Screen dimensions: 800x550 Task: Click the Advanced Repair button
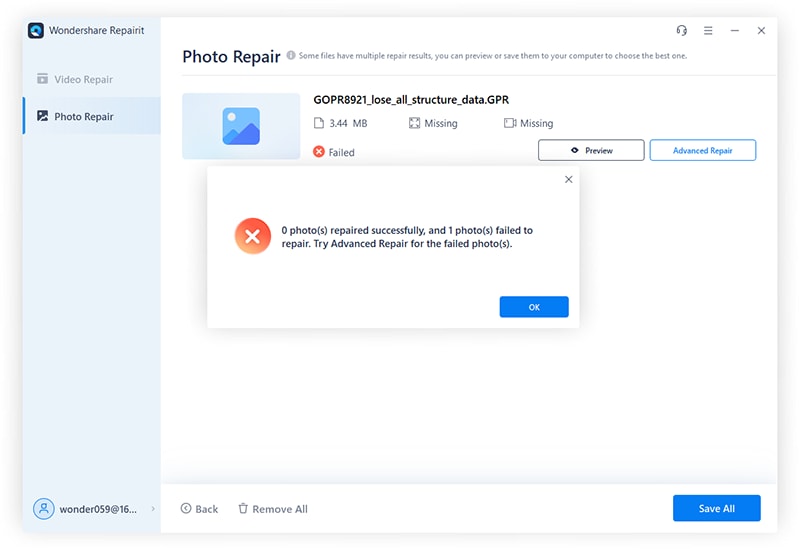pyautogui.click(x=702, y=150)
